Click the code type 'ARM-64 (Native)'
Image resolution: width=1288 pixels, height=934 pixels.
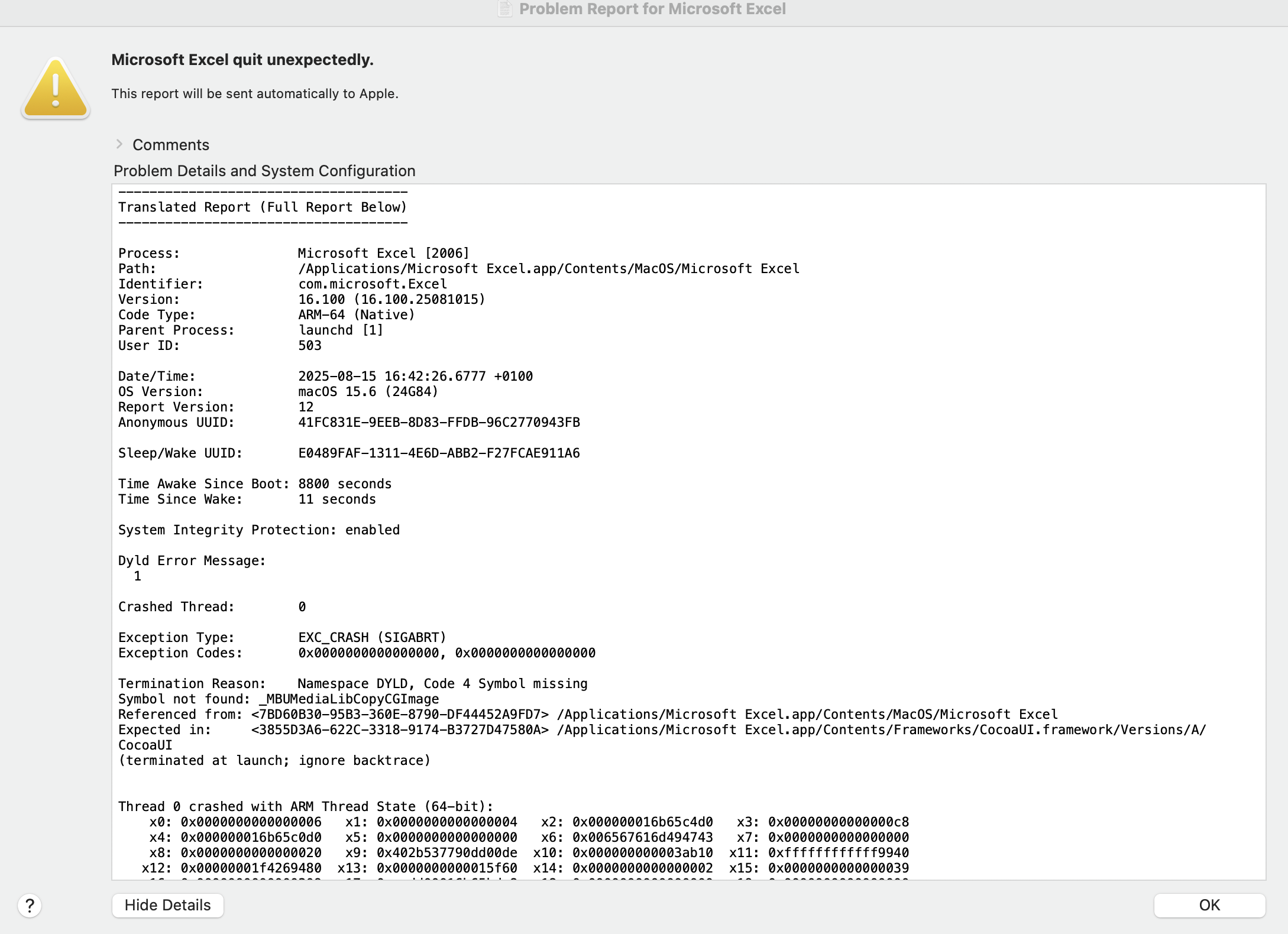[x=357, y=314]
